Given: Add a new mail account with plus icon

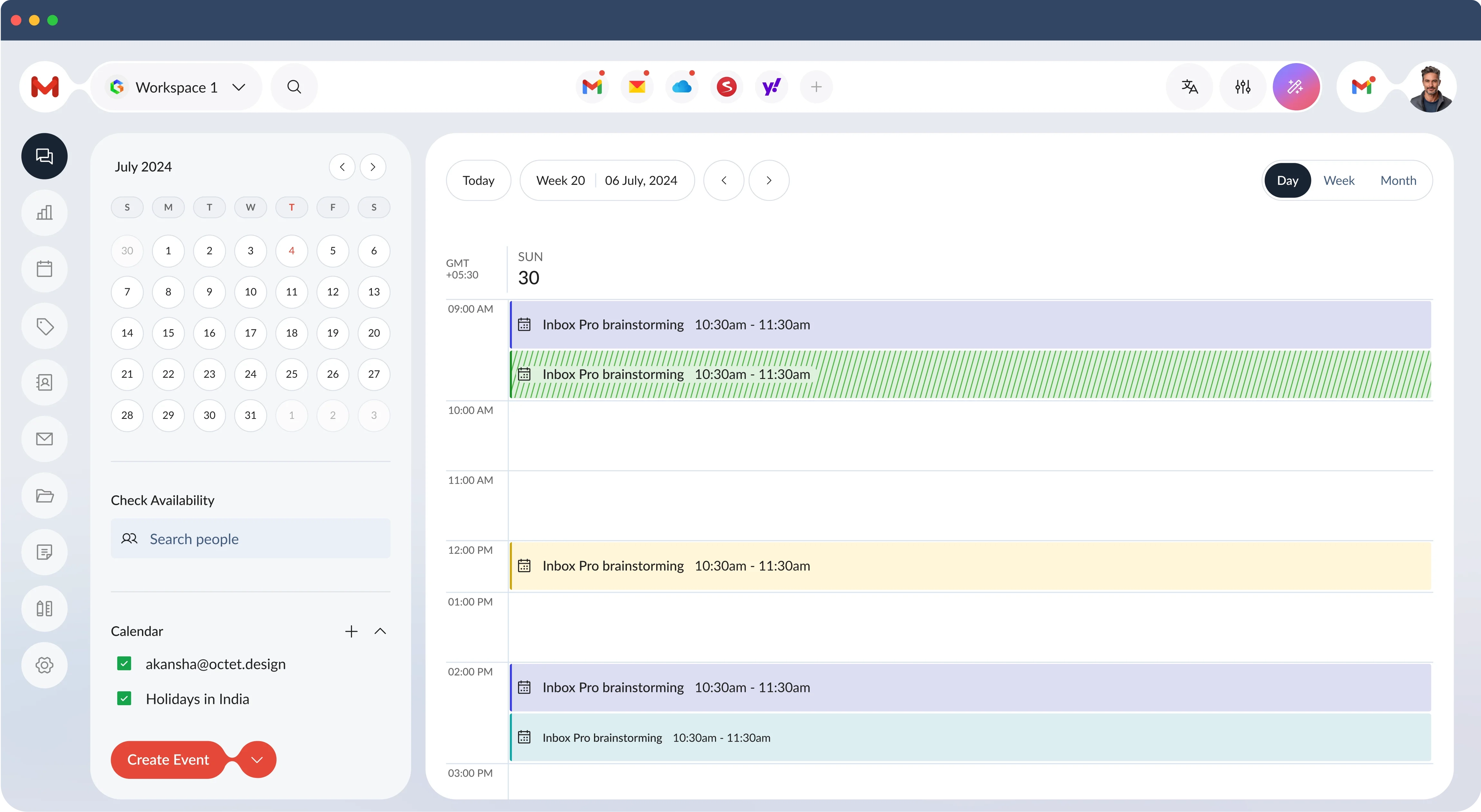Looking at the screenshot, I should click(816, 87).
